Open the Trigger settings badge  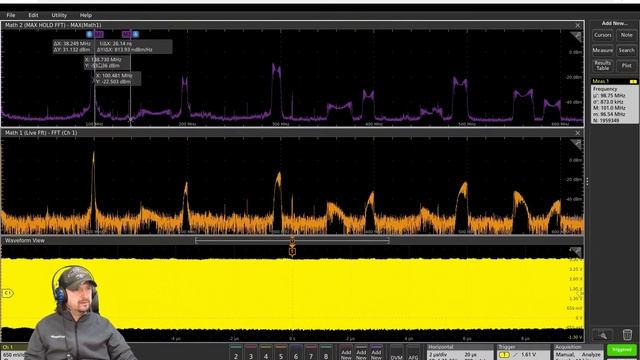click(x=523, y=352)
